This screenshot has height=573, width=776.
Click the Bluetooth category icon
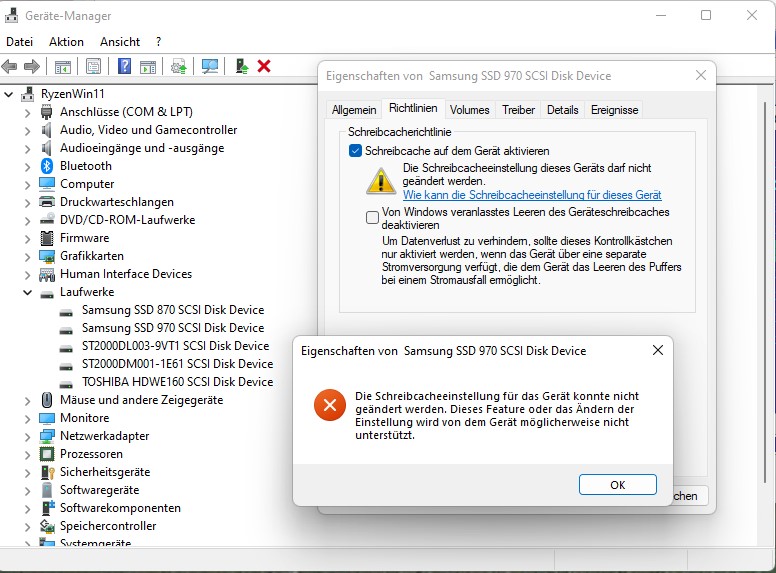[x=47, y=166]
